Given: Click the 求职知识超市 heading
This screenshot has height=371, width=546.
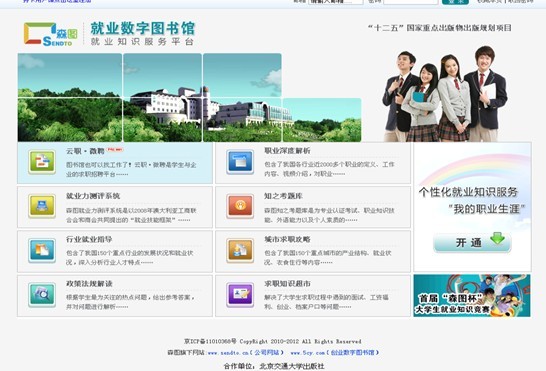Looking at the screenshot, I should coord(287,284).
